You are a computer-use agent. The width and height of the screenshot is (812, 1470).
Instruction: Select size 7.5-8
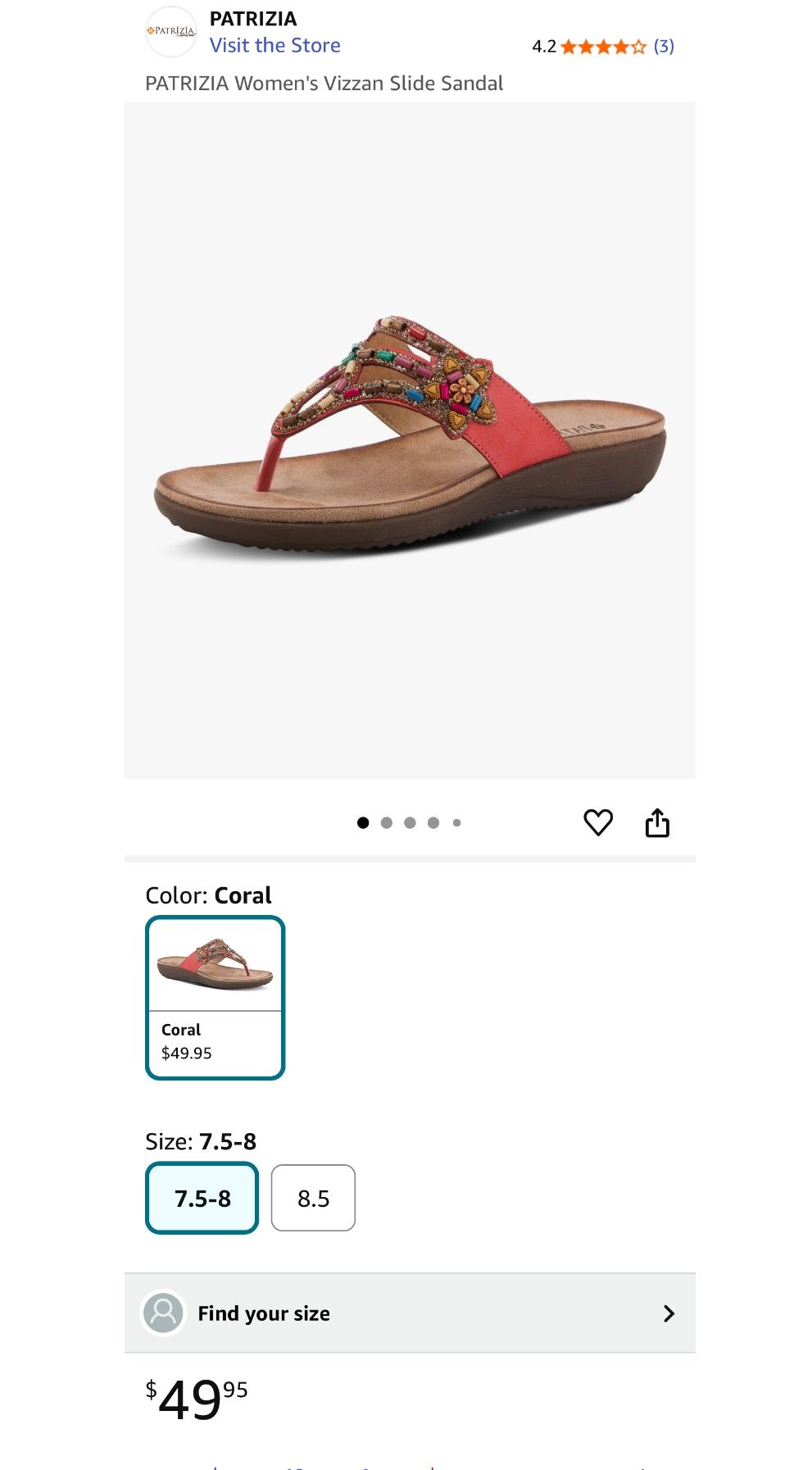point(202,1198)
